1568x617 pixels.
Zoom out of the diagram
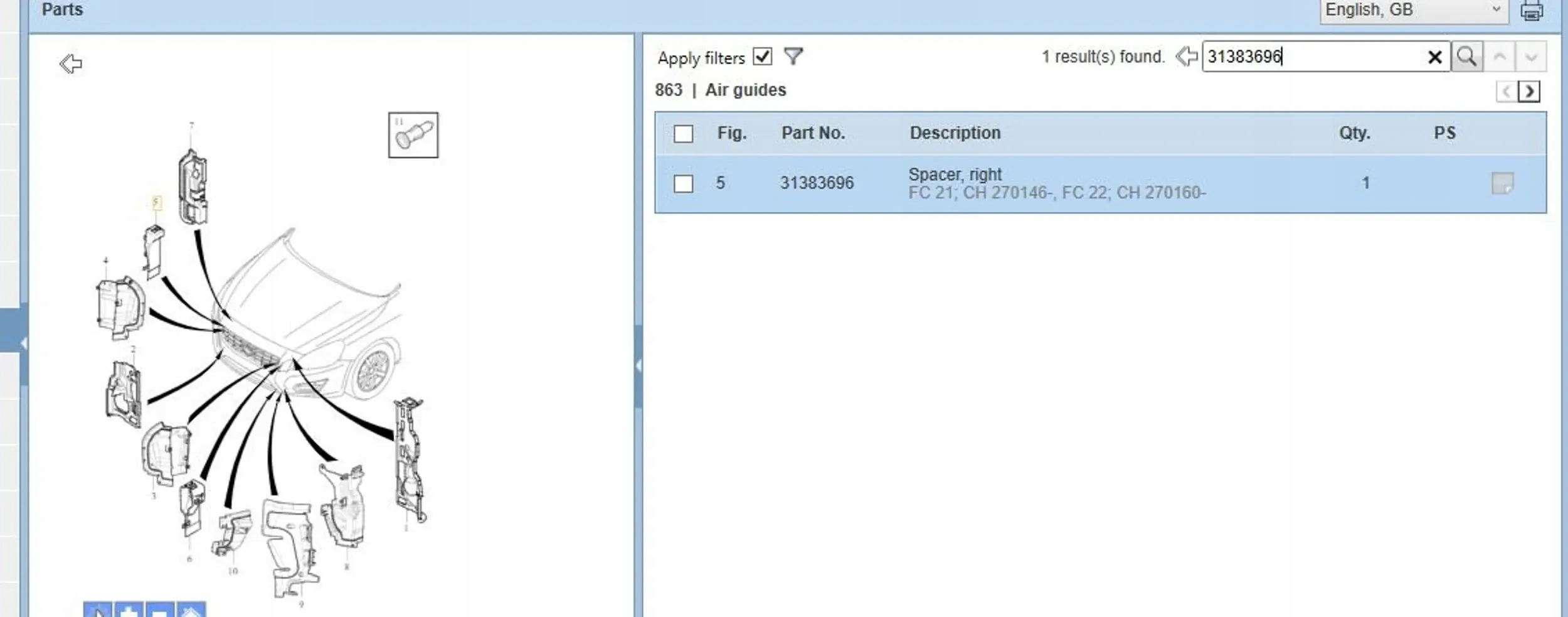(x=160, y=610)
